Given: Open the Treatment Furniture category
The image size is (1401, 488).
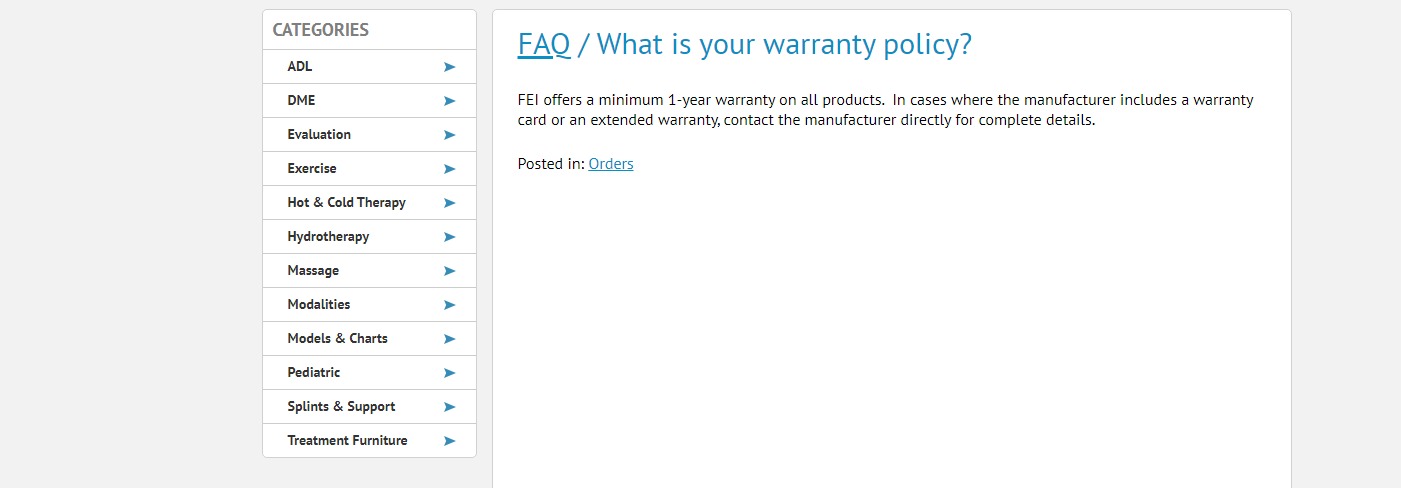Looking at the screenshot, I should point(347,441).
